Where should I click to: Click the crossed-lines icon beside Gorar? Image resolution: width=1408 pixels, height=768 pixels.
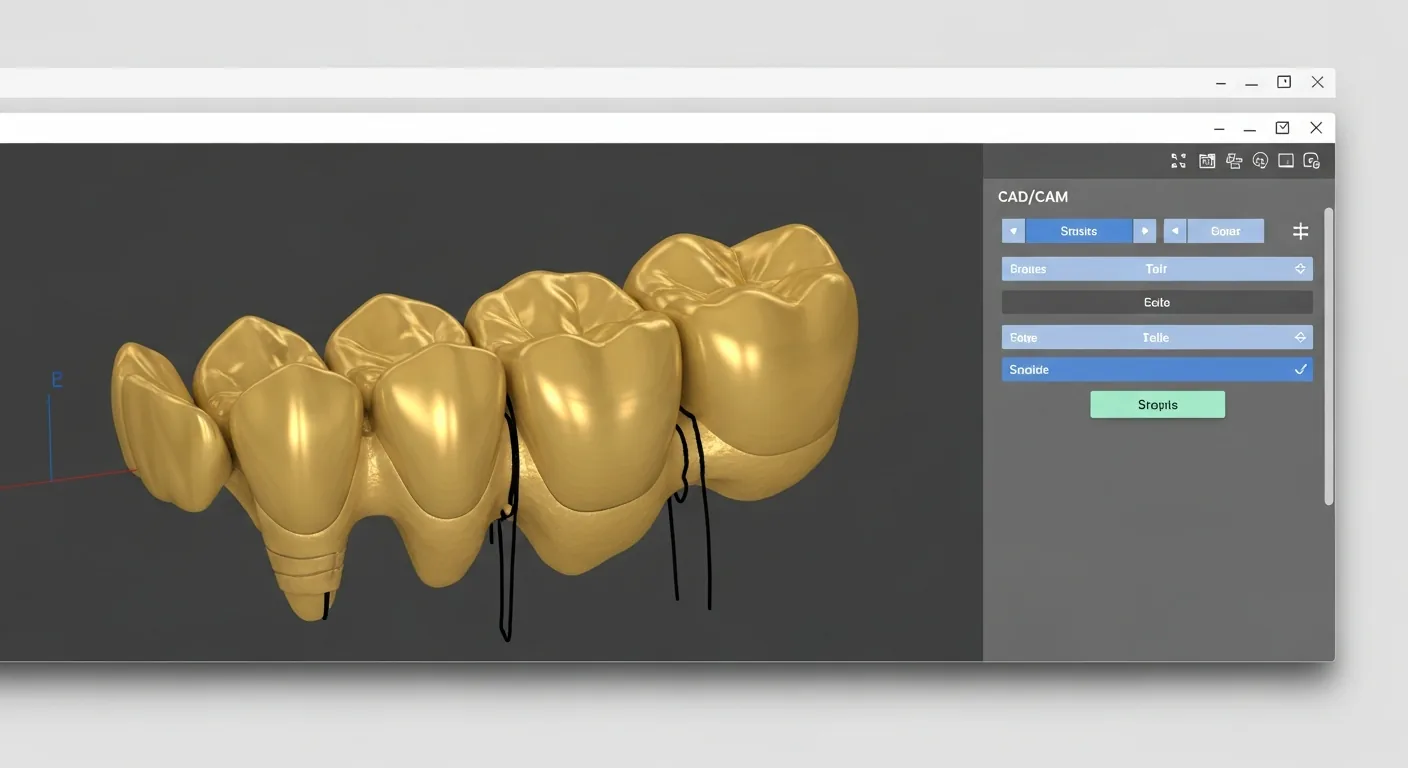point(1300,231)
